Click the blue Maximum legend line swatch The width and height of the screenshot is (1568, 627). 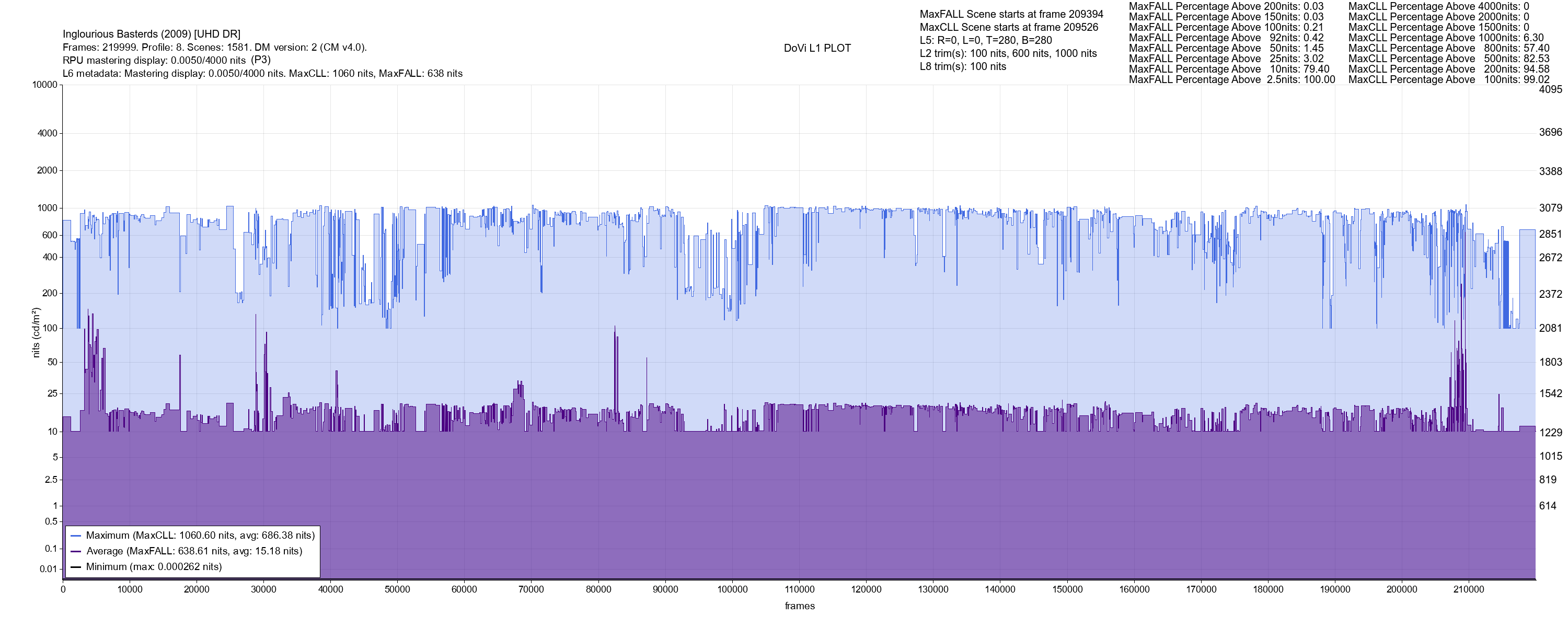(x=76, y=536)
